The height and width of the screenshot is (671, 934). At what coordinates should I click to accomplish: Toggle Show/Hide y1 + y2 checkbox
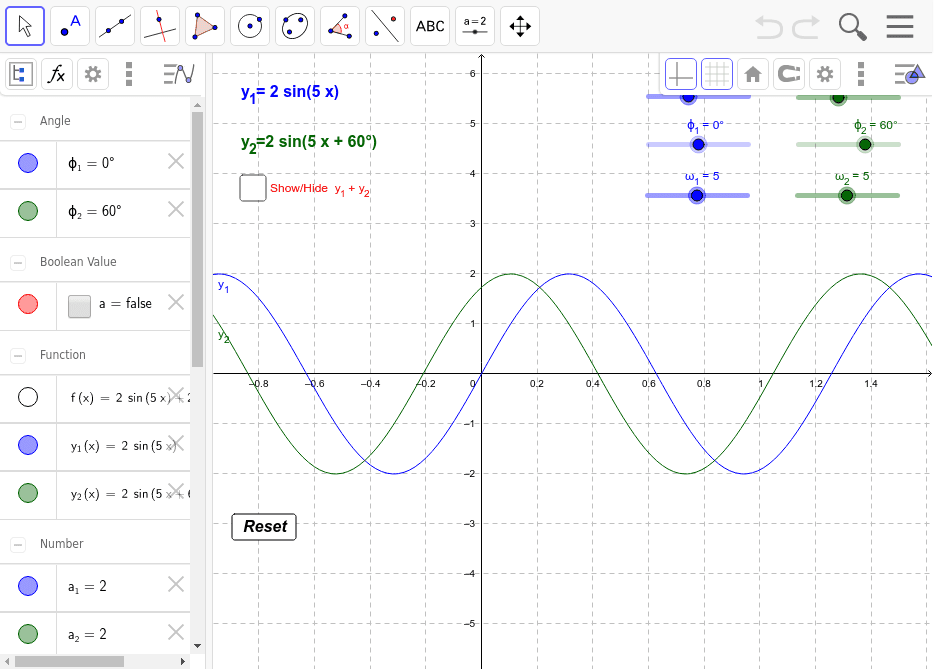pos(253,188)
